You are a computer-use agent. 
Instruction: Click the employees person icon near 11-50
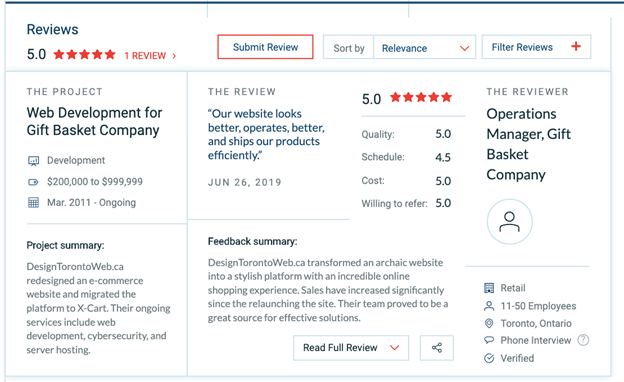pyautogui.click(x=489, y=306)
